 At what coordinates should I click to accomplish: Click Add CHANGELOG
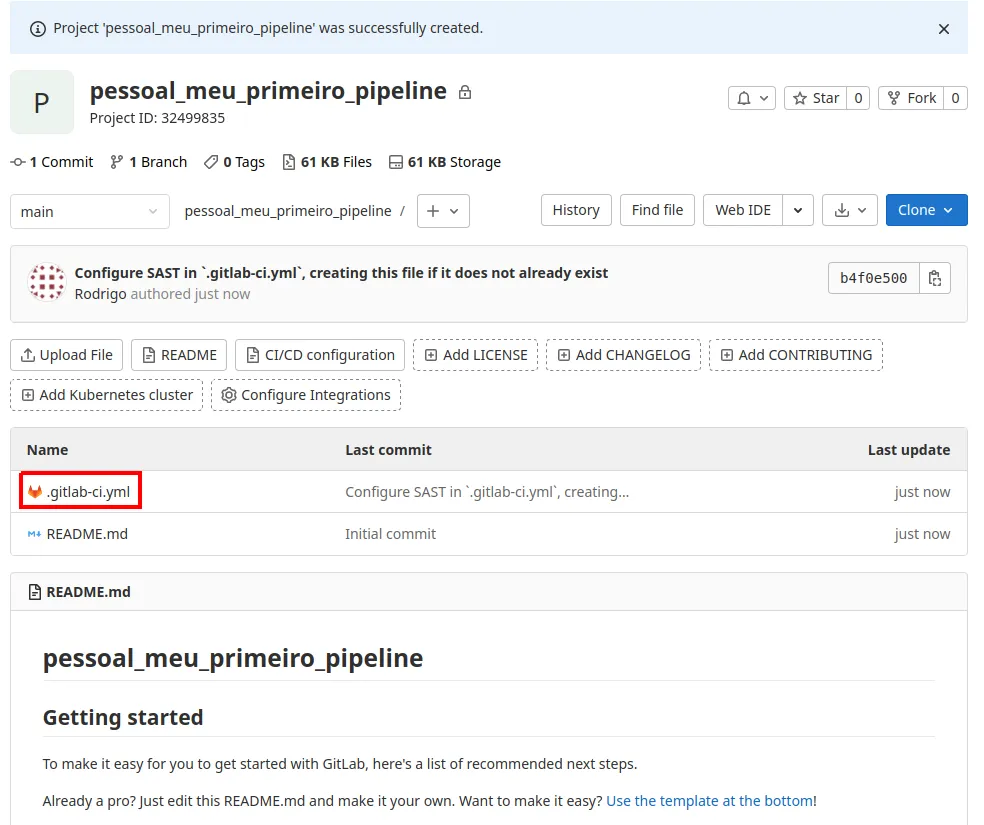pos(623,355)
